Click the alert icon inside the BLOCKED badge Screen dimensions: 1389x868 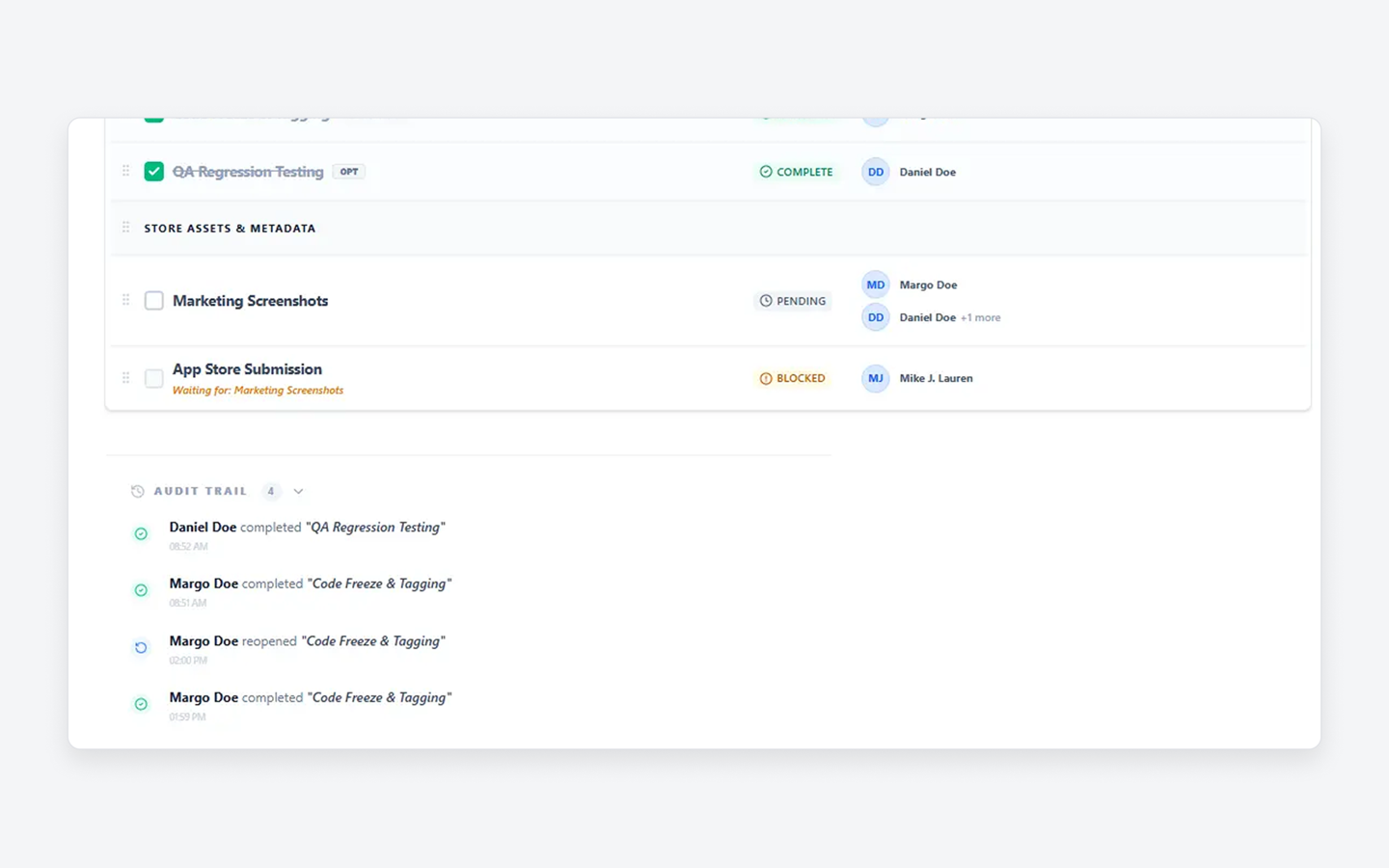pyautogui.click(x=765, y=378)
